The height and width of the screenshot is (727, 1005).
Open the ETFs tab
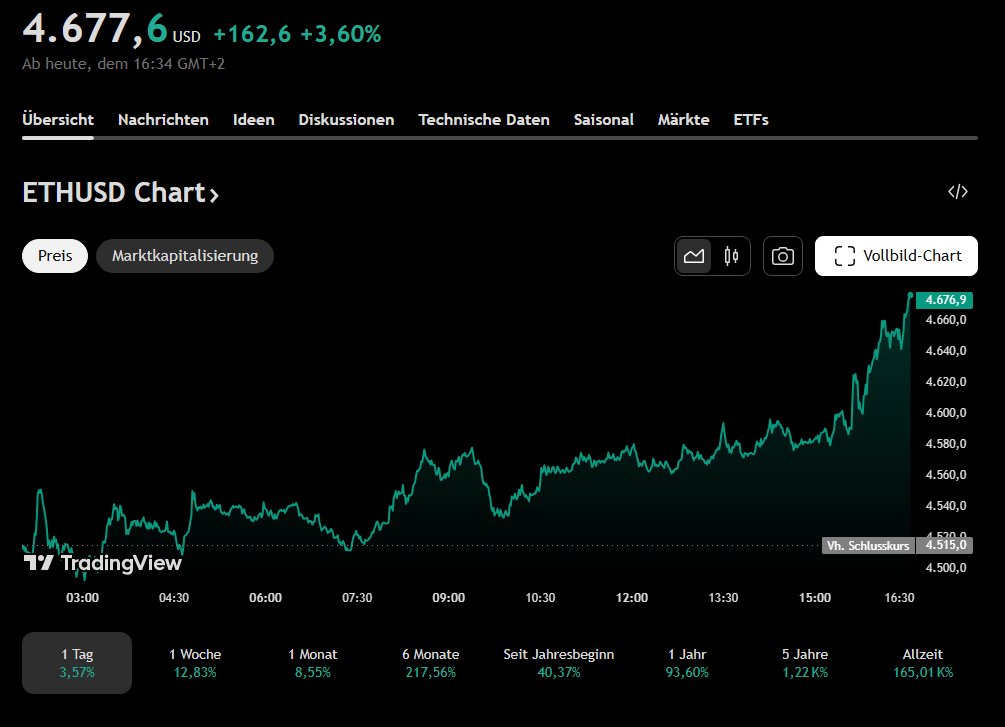coord(750,119)
